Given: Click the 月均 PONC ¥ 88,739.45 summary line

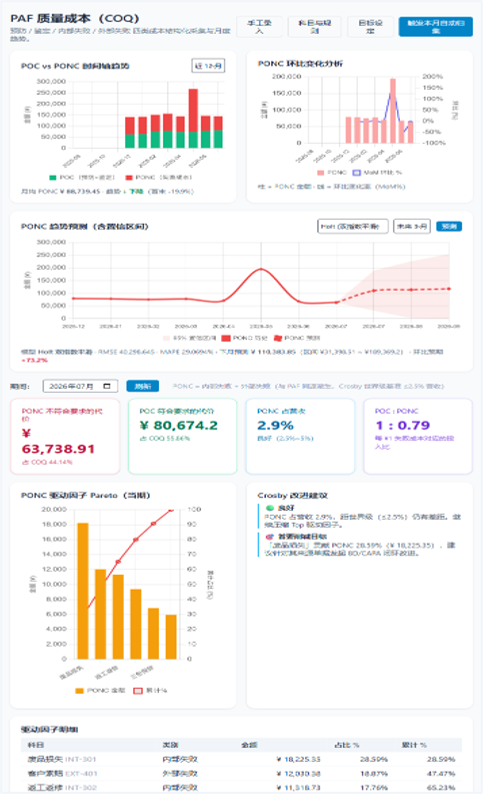Looking at the screenshot, I should 107,191.
